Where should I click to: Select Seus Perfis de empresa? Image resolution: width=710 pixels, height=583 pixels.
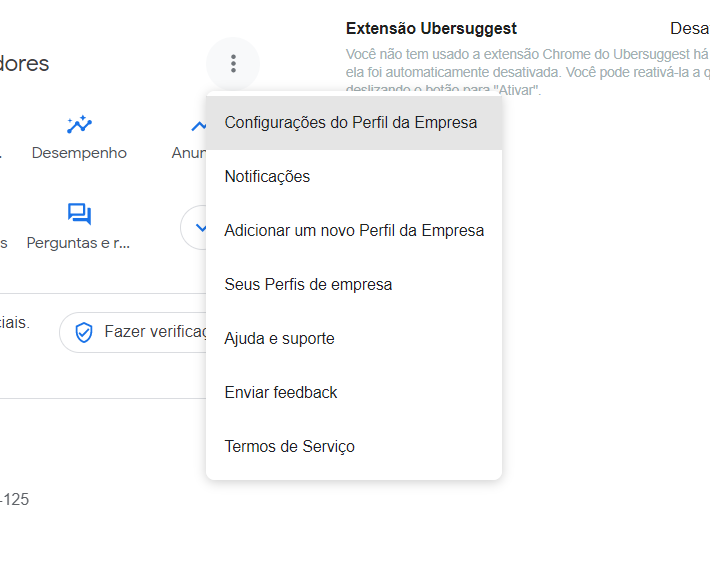pyautogui.click(x=354, y=284)
